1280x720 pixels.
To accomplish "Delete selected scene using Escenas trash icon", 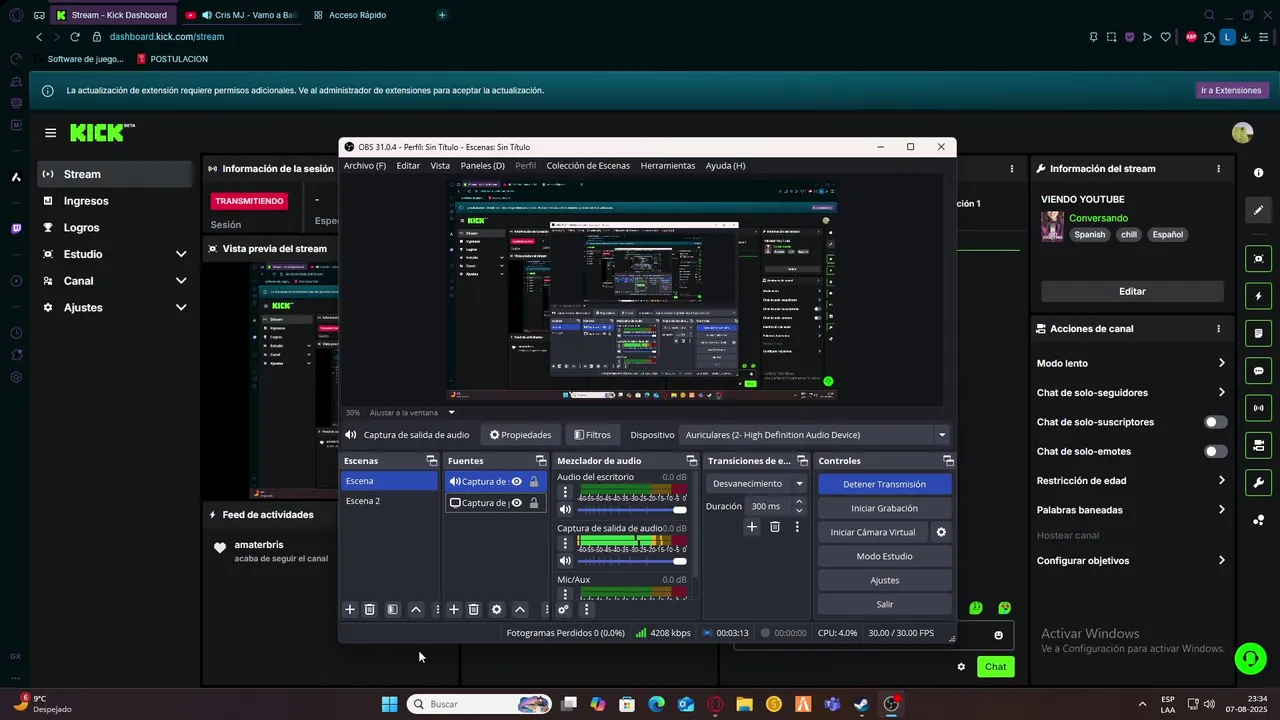I will (369, 609).
